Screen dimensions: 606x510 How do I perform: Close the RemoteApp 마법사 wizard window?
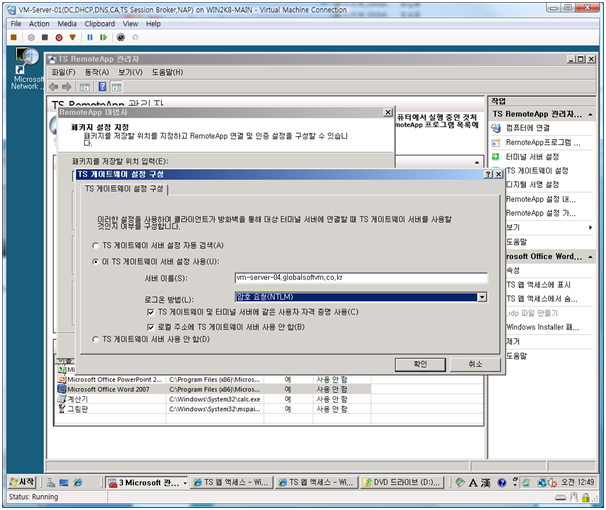coord(388,112)
